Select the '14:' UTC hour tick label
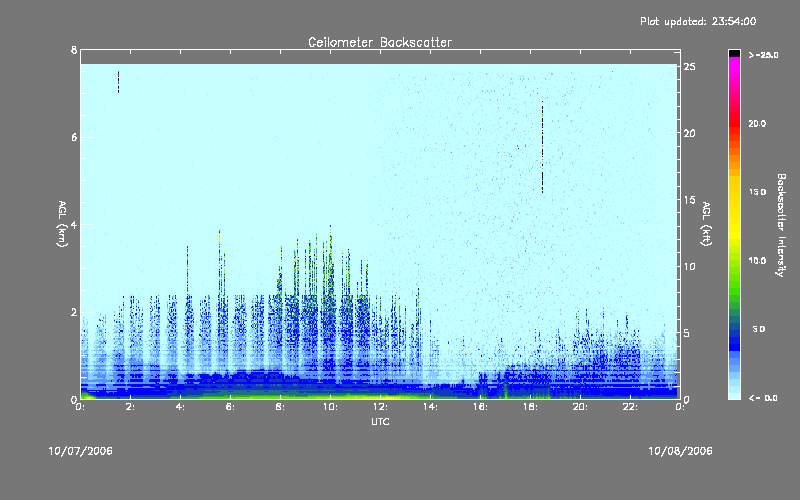The height and width of the screenshot is (500, 800). click(x=431, y=407)
